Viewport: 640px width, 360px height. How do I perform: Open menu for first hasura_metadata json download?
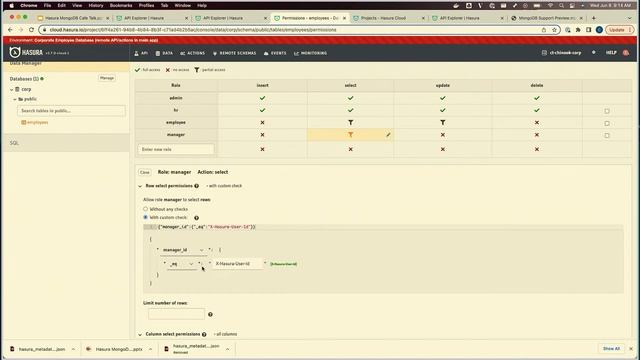point(73,349)
